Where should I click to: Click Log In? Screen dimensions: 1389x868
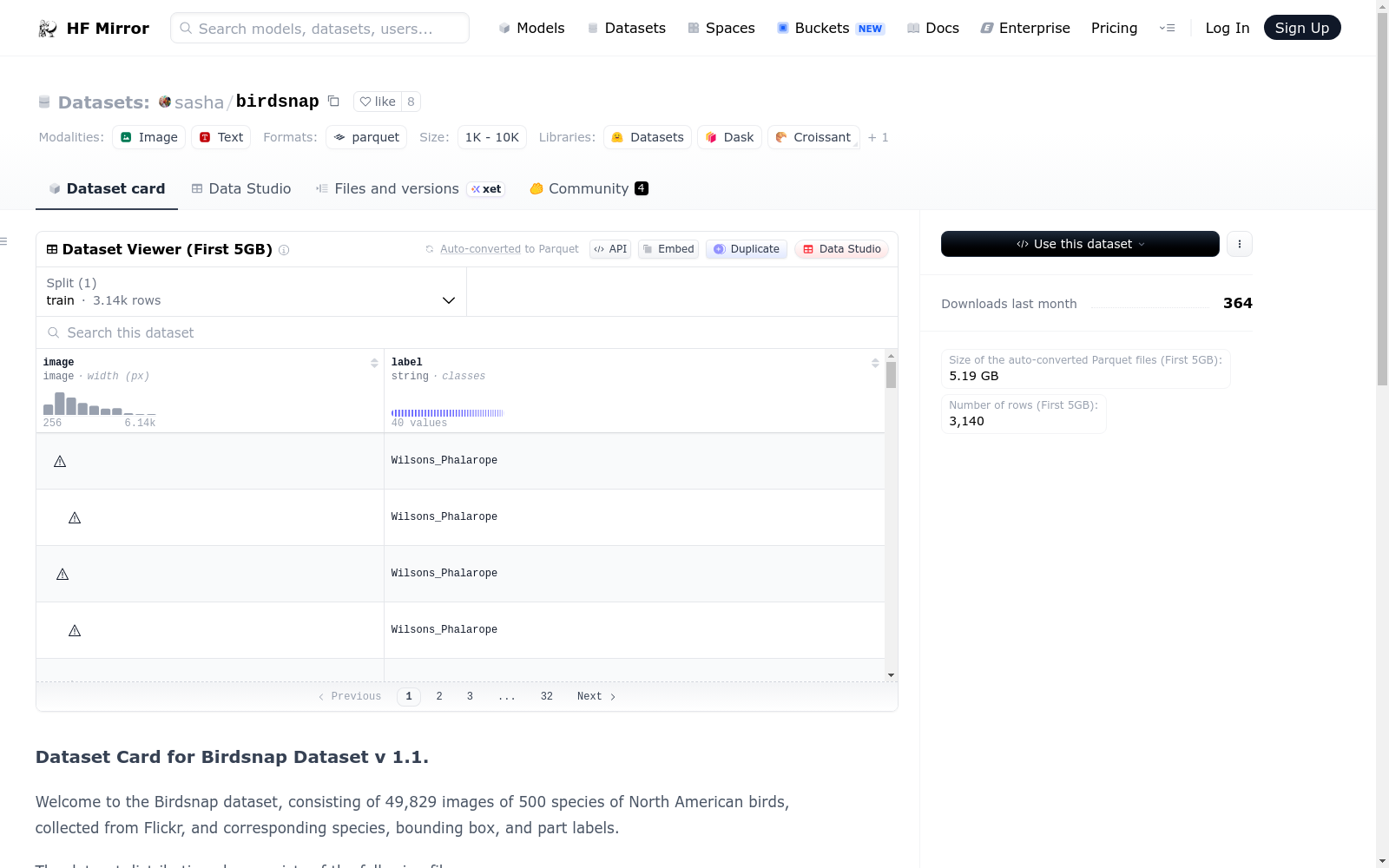click(1228, 28)
